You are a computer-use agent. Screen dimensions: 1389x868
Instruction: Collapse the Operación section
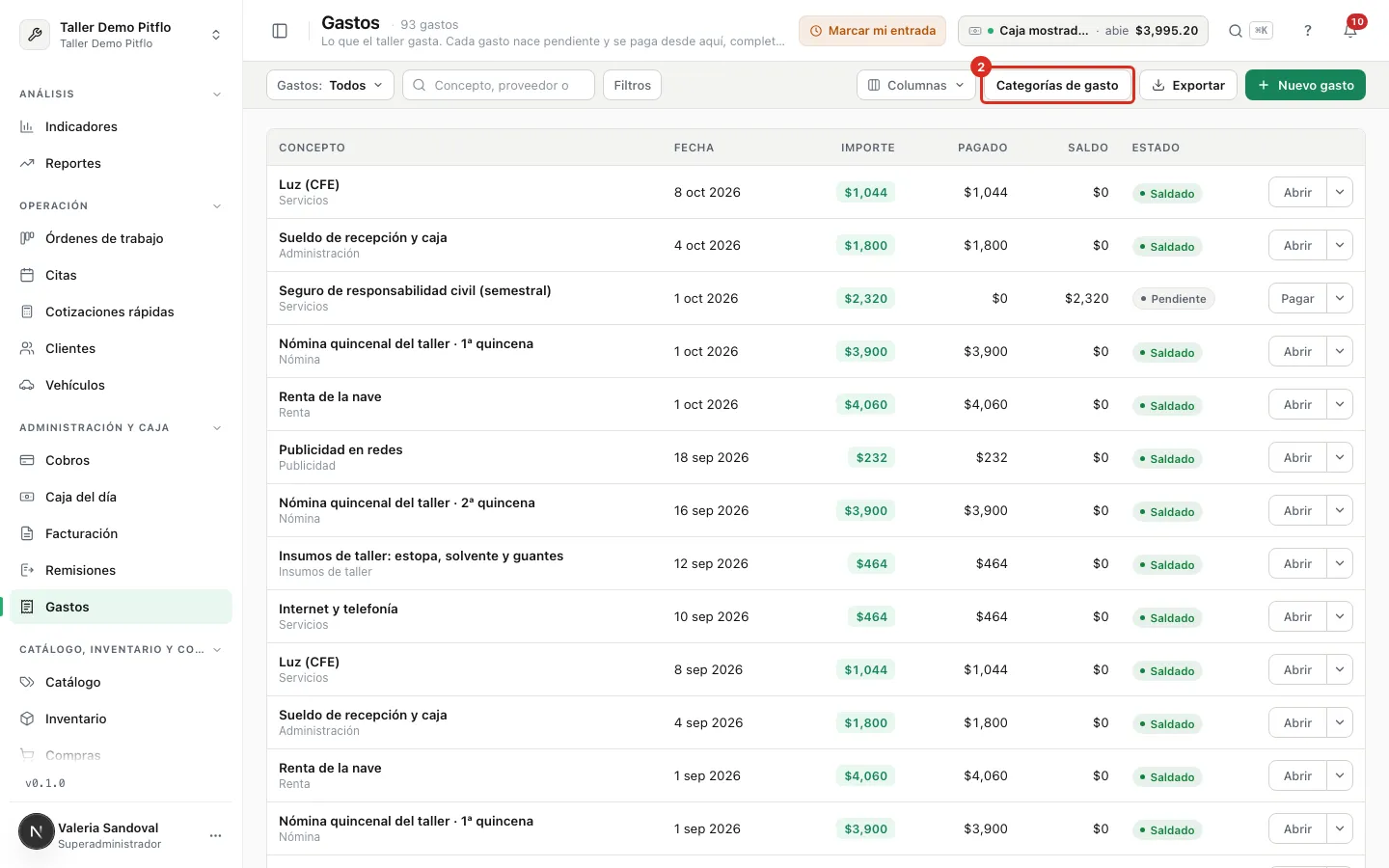point(217,206)
